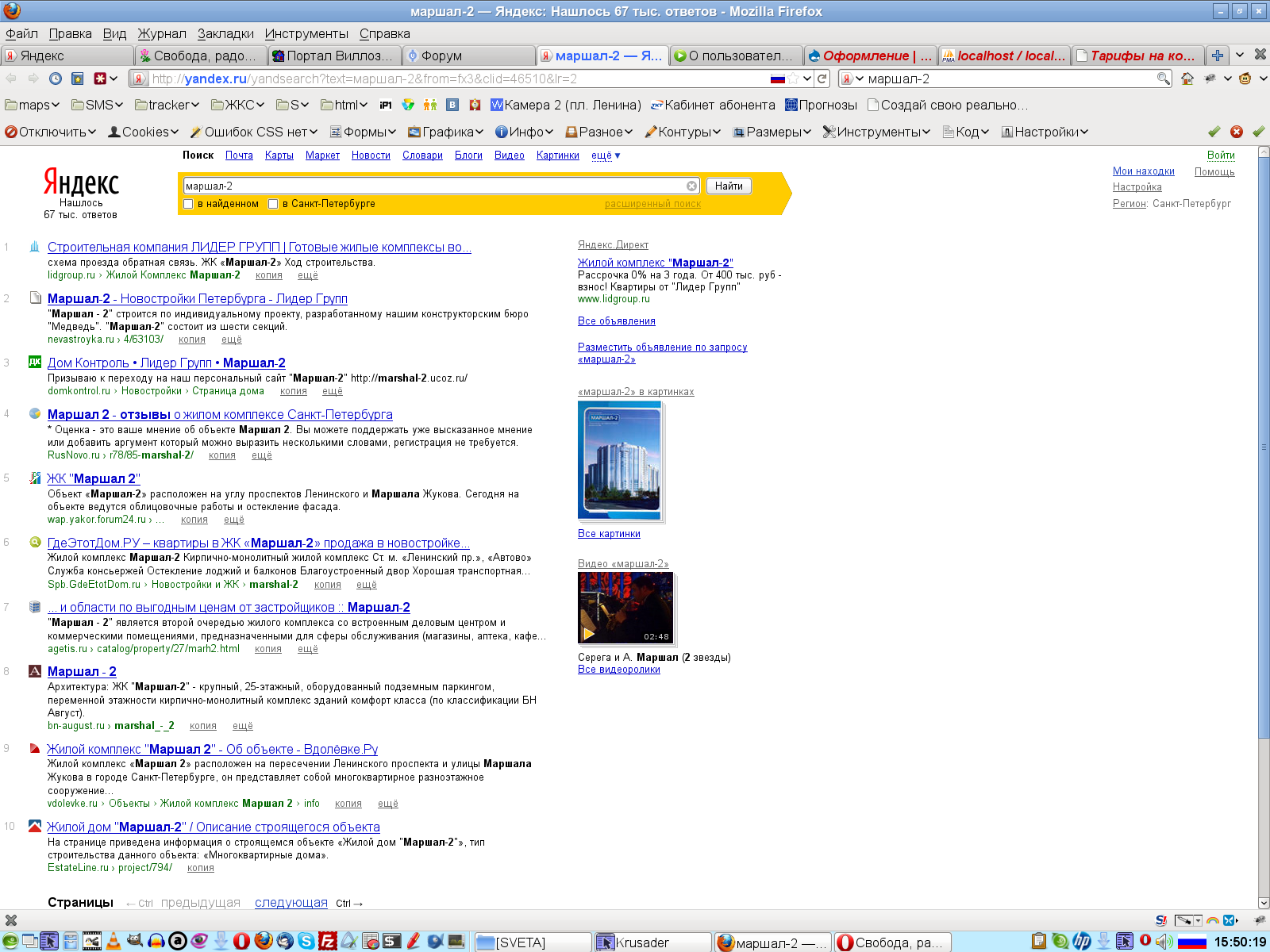Click the red error X icon in developer toolbar
The height and width of the screenshot is (952, 1270).
coord(1237,132)
